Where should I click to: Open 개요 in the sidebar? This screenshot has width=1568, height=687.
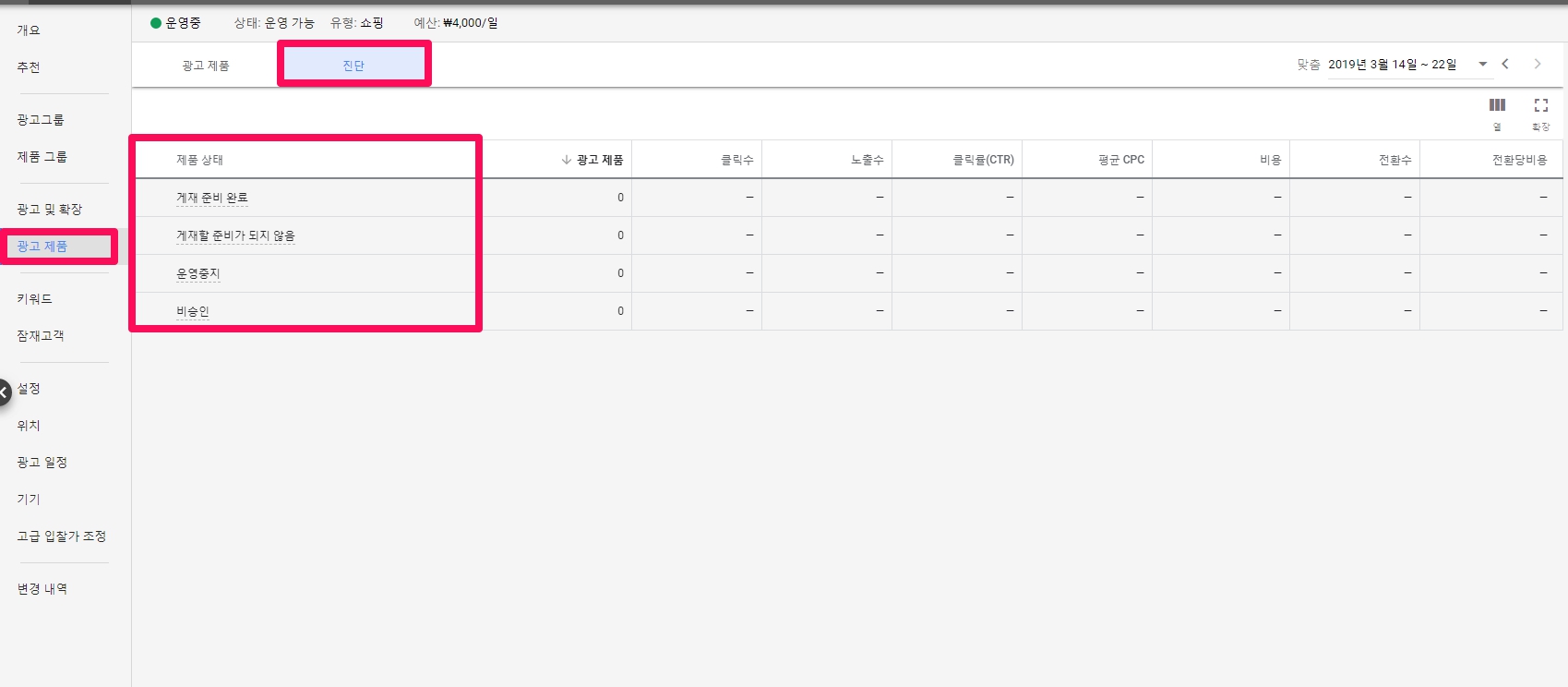pos(29,30)
